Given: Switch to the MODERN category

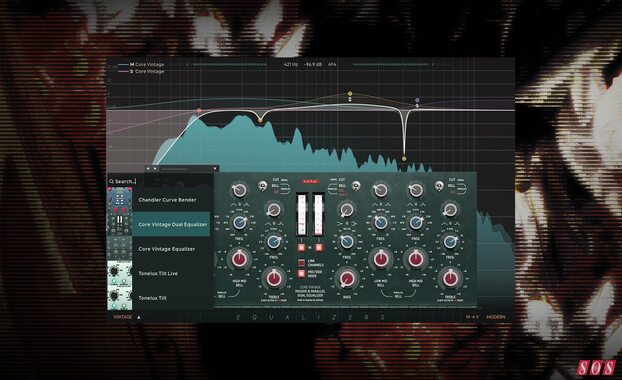Looking at the screenshot, I should (x=495, y=317).
